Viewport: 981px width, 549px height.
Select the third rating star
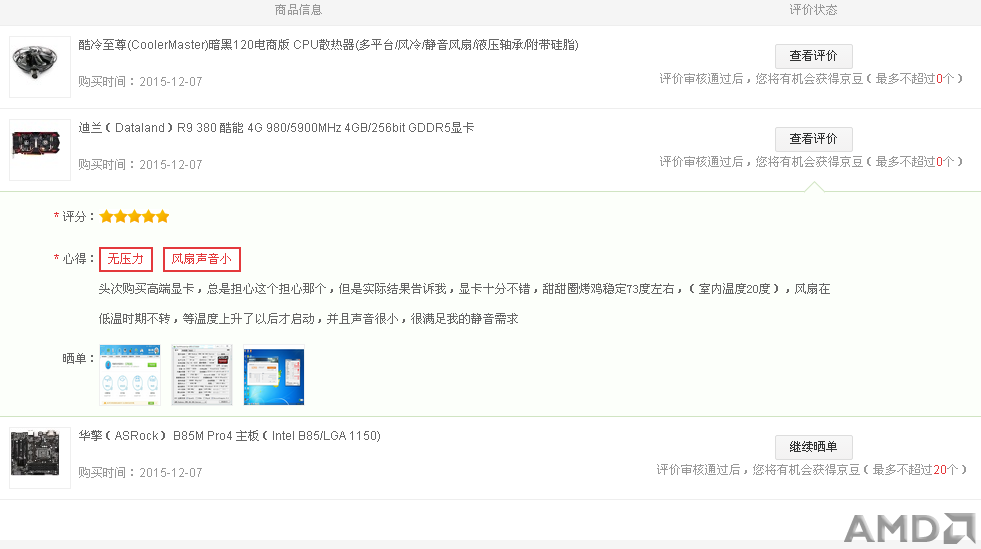tap(135, 217)
